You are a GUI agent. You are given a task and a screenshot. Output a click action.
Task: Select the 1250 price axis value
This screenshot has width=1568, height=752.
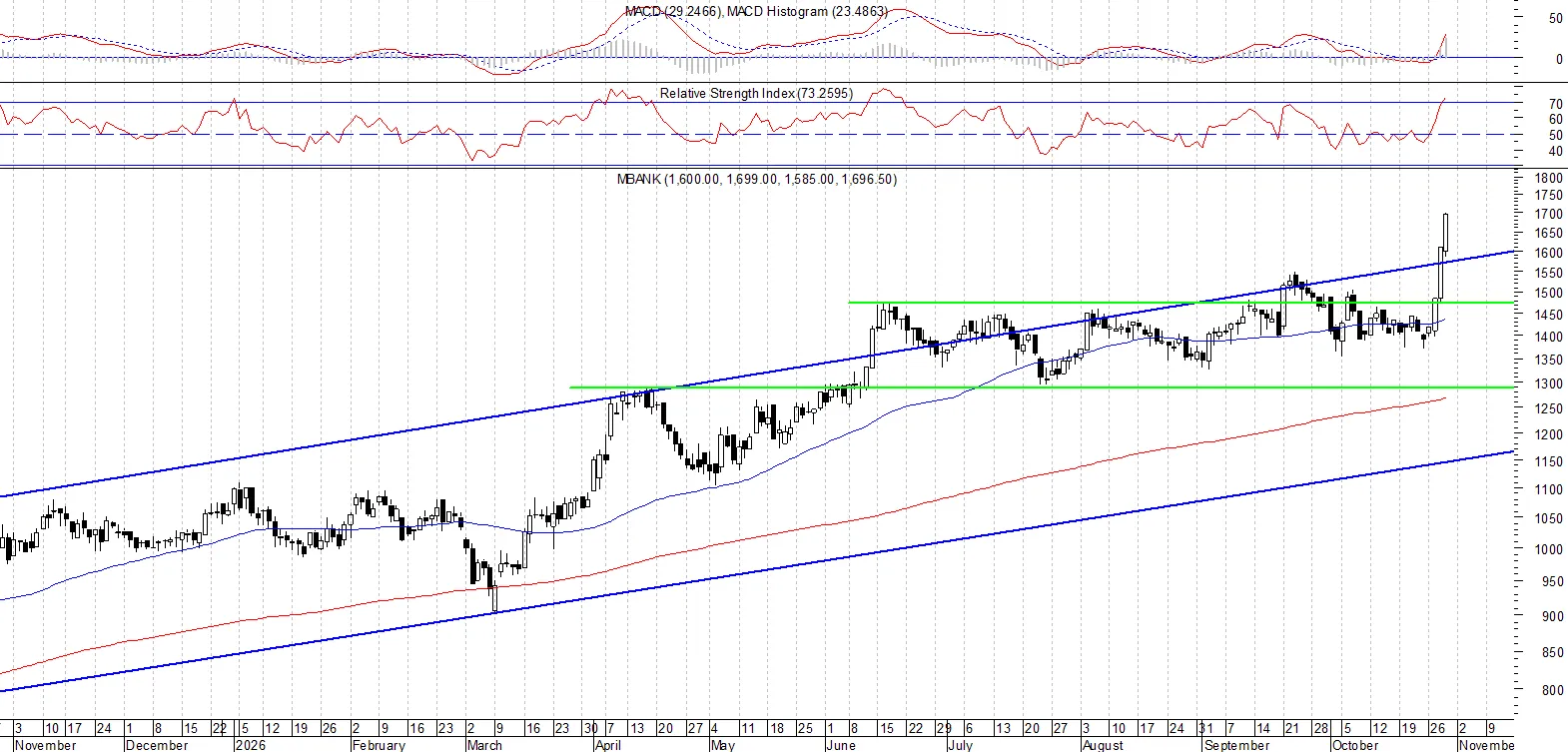point(1549,408)
